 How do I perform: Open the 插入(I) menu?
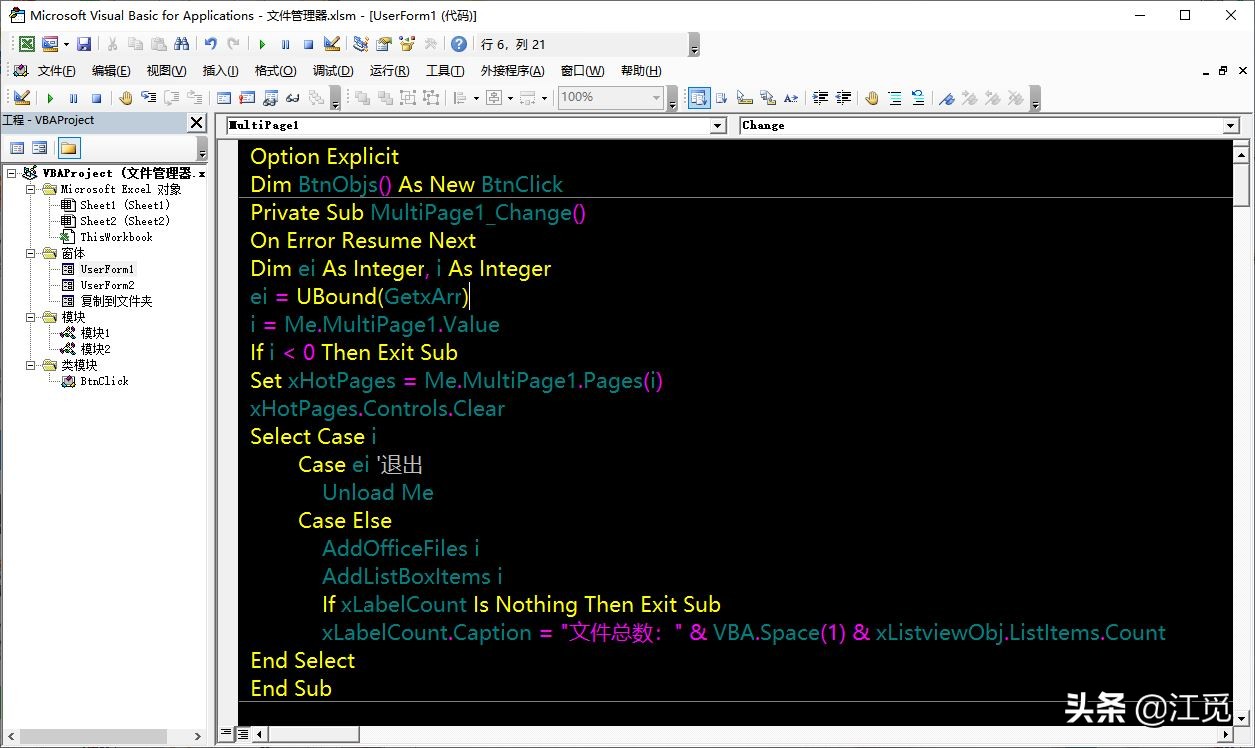220,71
